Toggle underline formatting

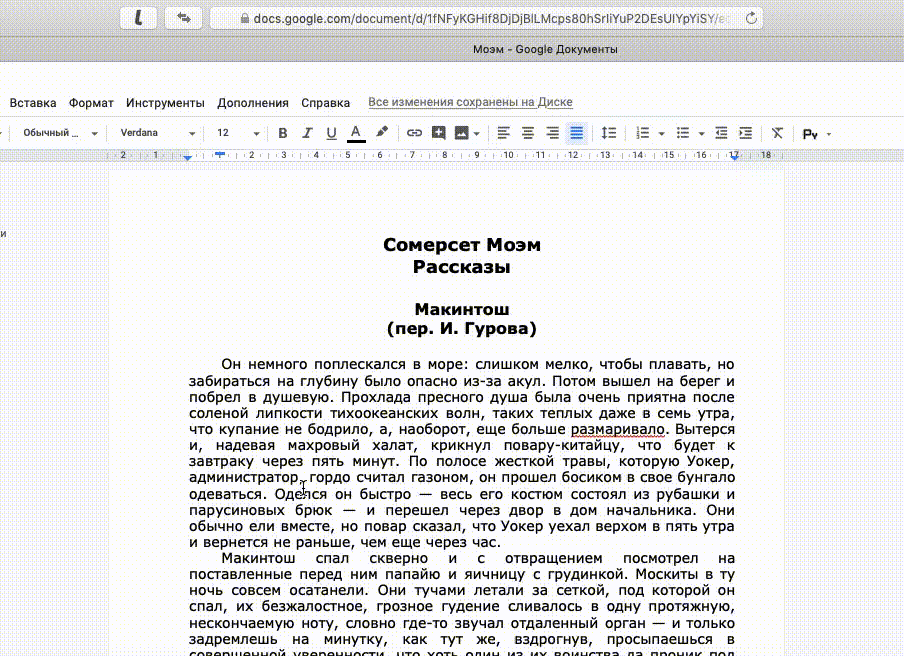[x=332, y=133]
